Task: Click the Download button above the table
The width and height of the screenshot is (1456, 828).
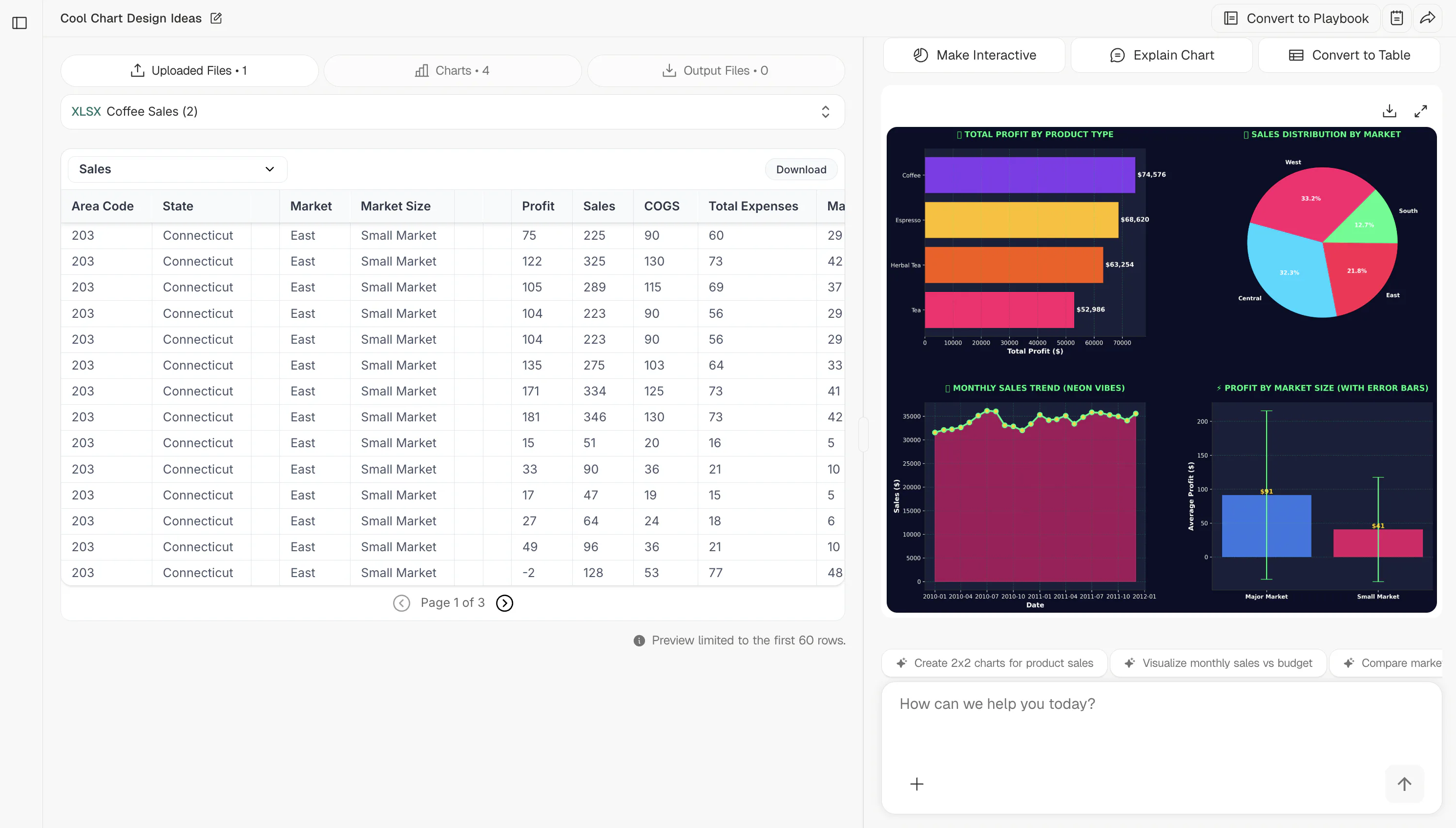Action: [x=800, y=169]
